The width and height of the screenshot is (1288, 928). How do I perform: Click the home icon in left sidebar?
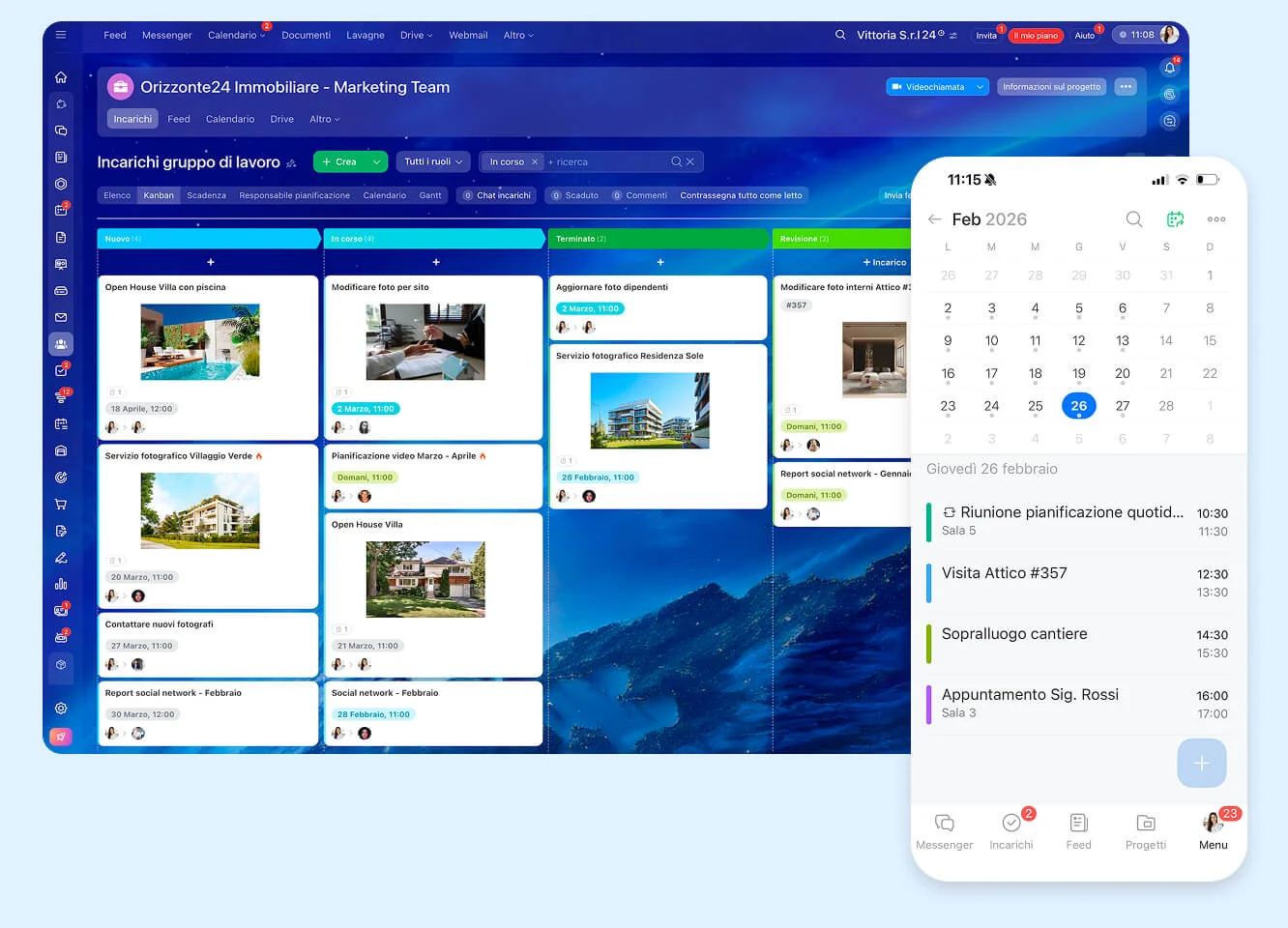click(x=61, y=77)
